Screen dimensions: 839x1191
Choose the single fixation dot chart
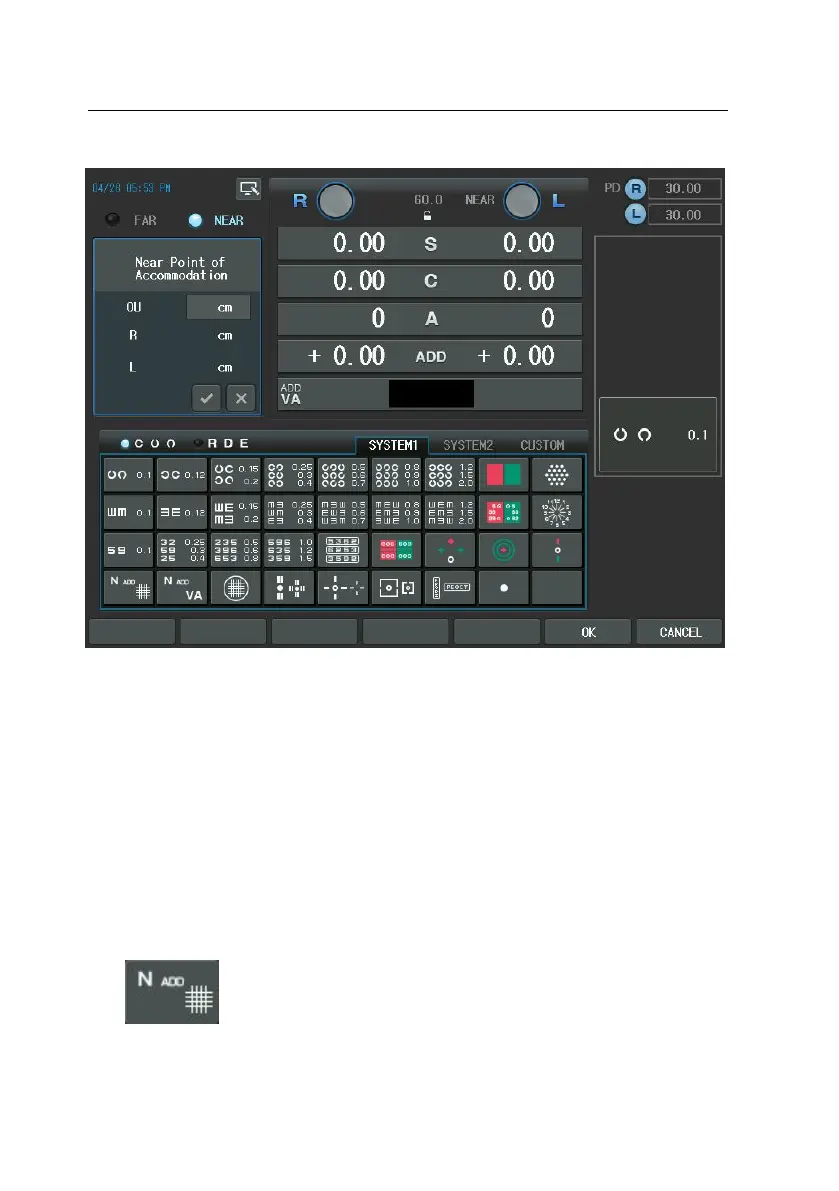tap(503, 588)
